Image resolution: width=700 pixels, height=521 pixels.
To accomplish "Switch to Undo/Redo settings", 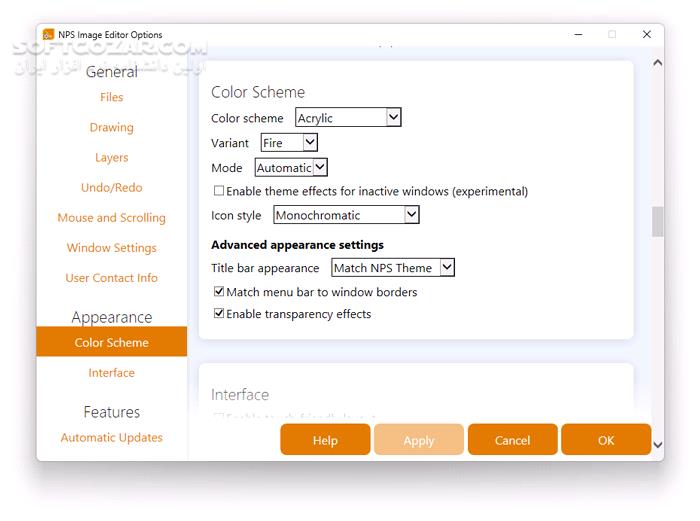I will 112,187.
